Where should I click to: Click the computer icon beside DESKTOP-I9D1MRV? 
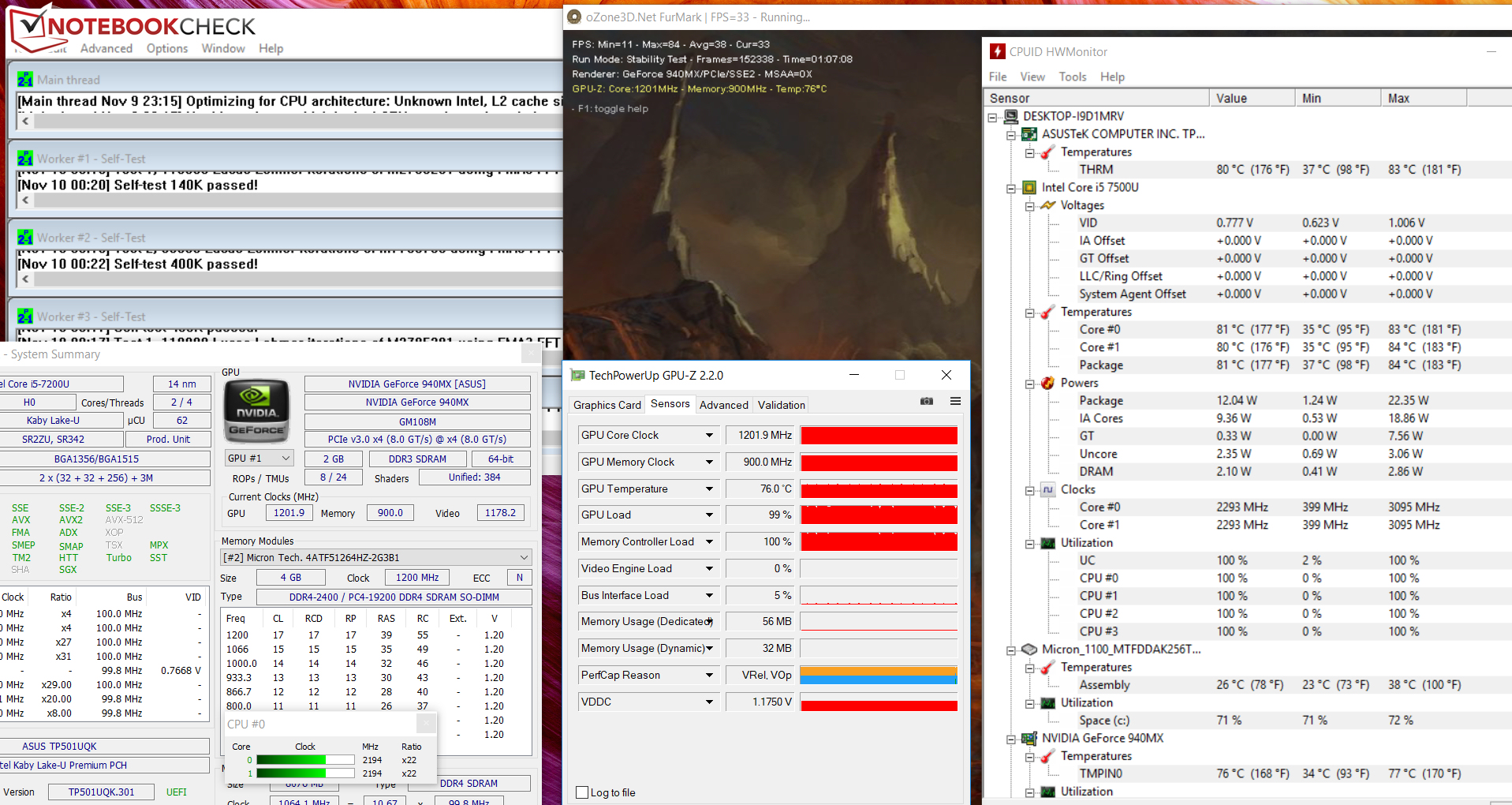[x=1011, y=116]
